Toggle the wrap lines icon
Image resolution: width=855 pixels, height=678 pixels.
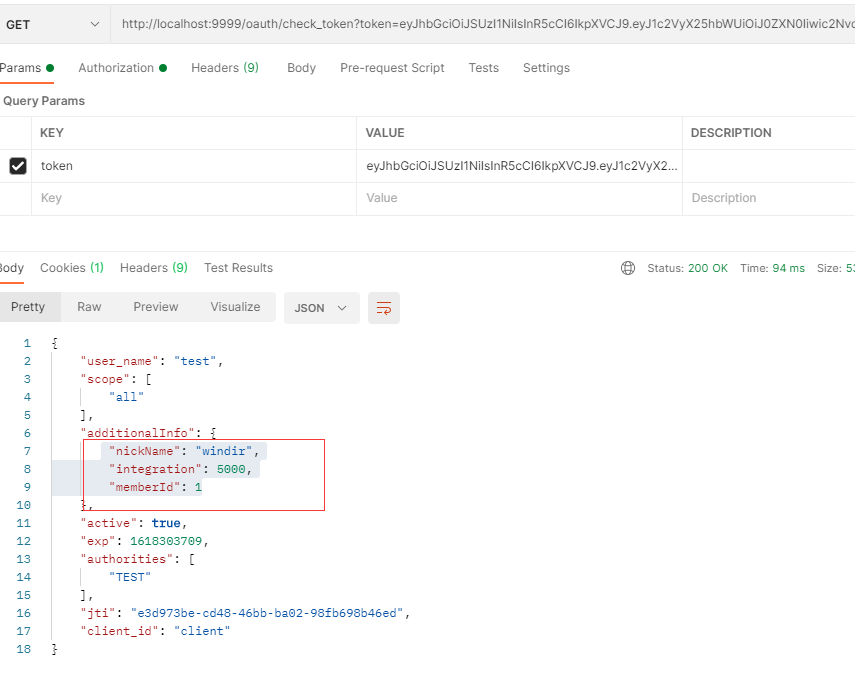coord(384,308)
